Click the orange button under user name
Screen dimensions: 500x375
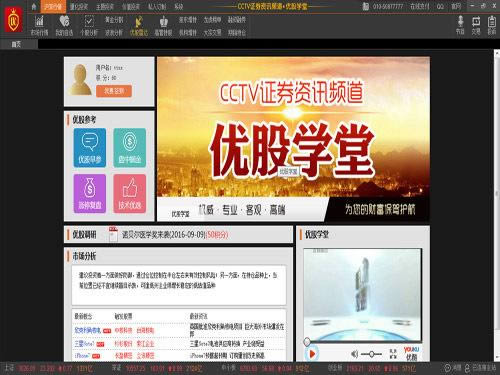(x=114, y=91)
